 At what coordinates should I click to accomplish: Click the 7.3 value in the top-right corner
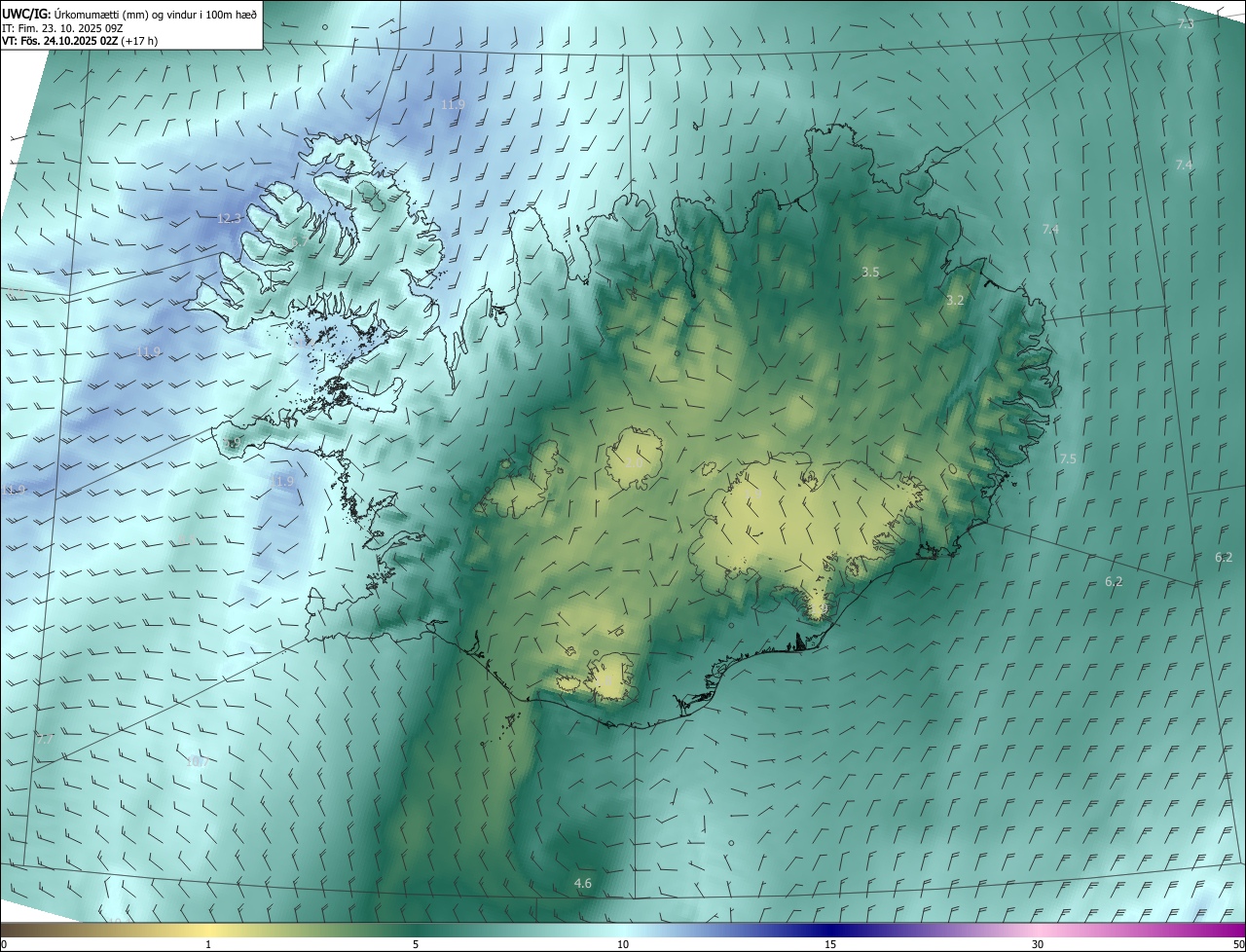pos(1186,23)
